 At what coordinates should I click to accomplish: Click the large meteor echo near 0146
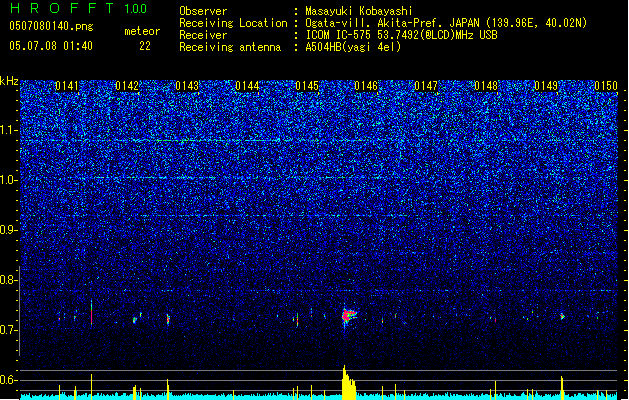(x=348, y=315)
